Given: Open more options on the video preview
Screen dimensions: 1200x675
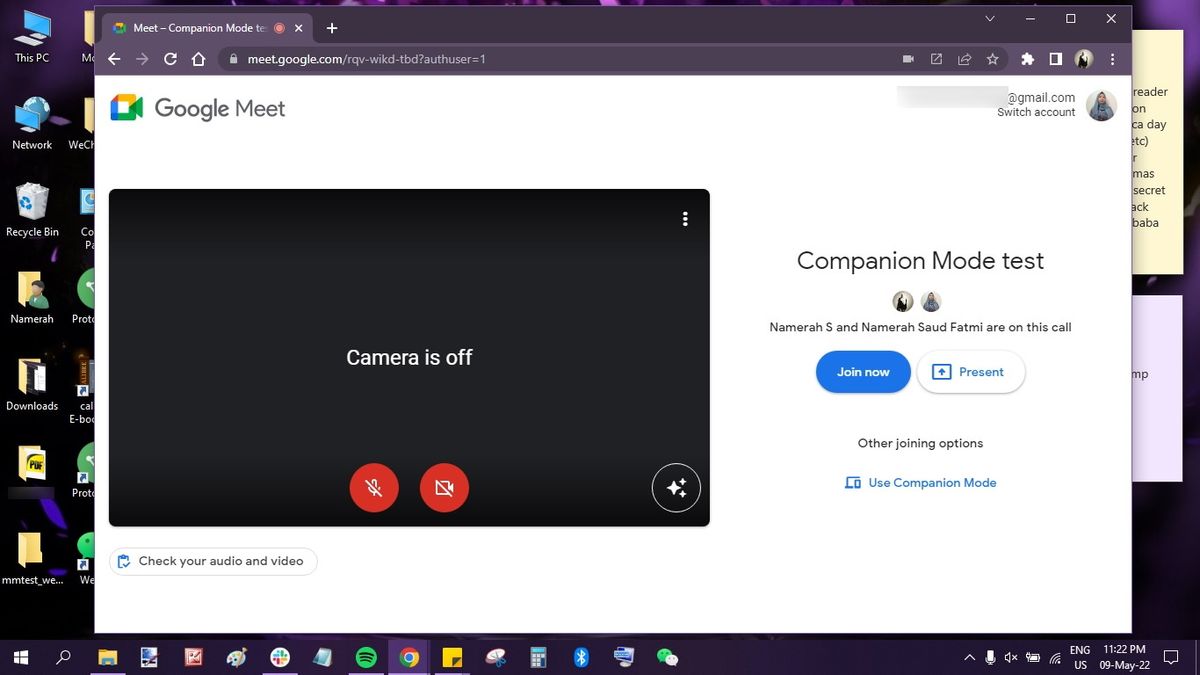Looking at the screenshot, I should click(x=685, y=218).
